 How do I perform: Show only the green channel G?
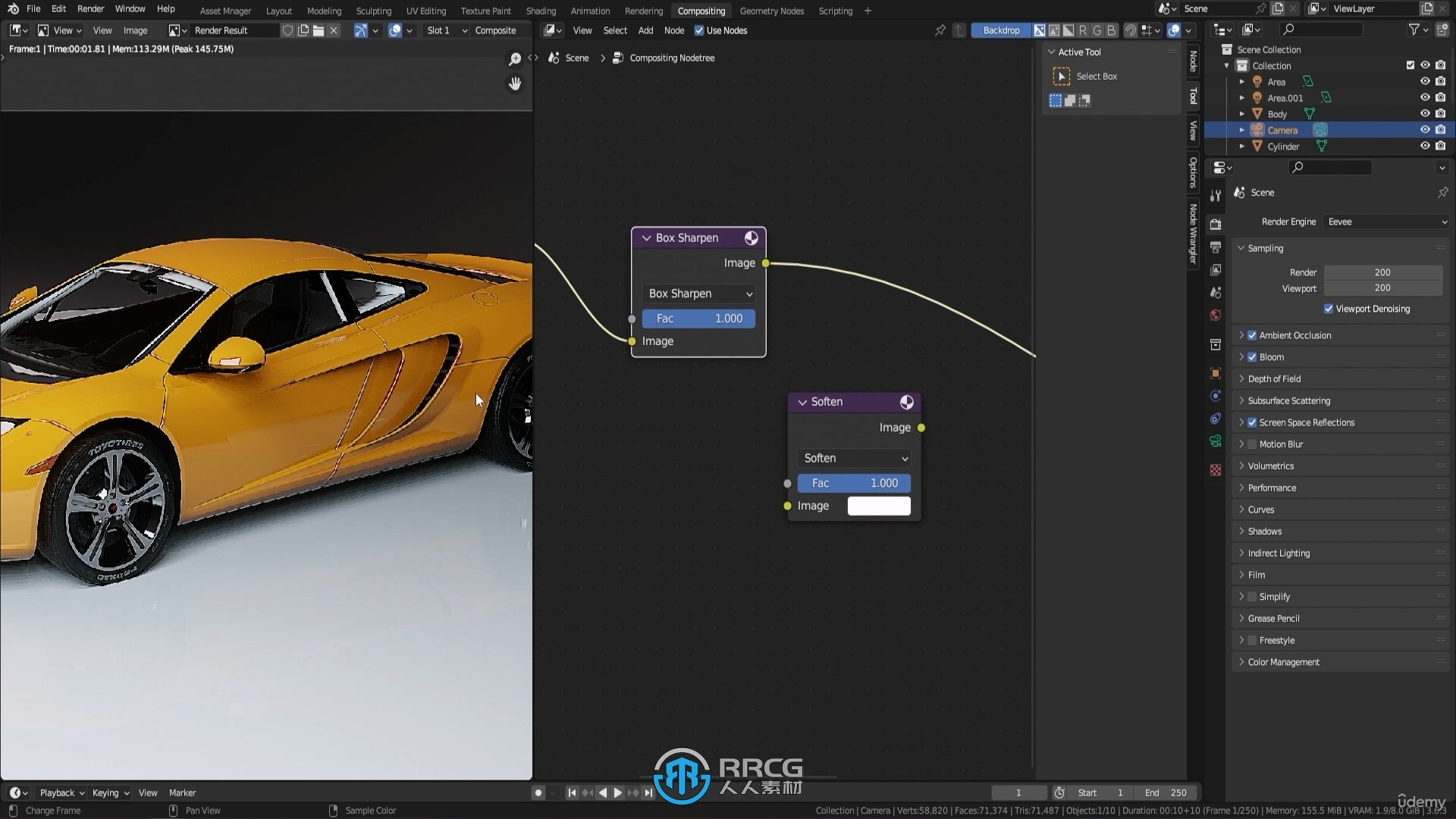pyautogui.click(x=1097, y=30)
